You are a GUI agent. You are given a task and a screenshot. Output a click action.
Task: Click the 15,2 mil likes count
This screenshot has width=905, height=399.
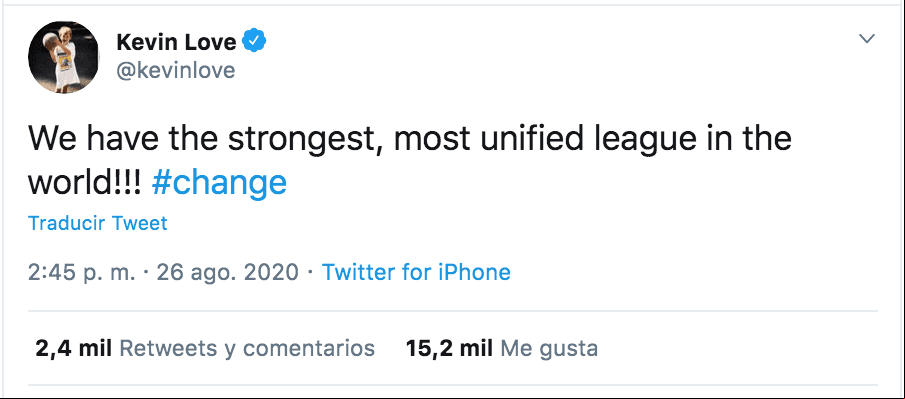(x=449, y=348)
